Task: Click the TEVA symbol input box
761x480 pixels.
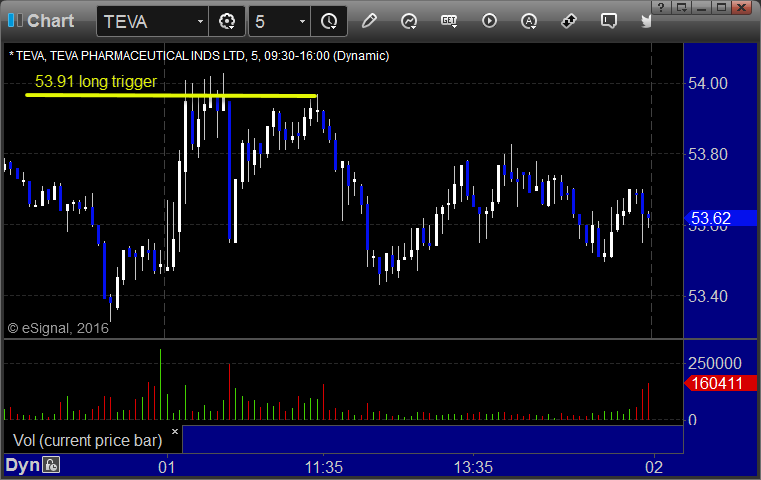Action: (152, 21)
